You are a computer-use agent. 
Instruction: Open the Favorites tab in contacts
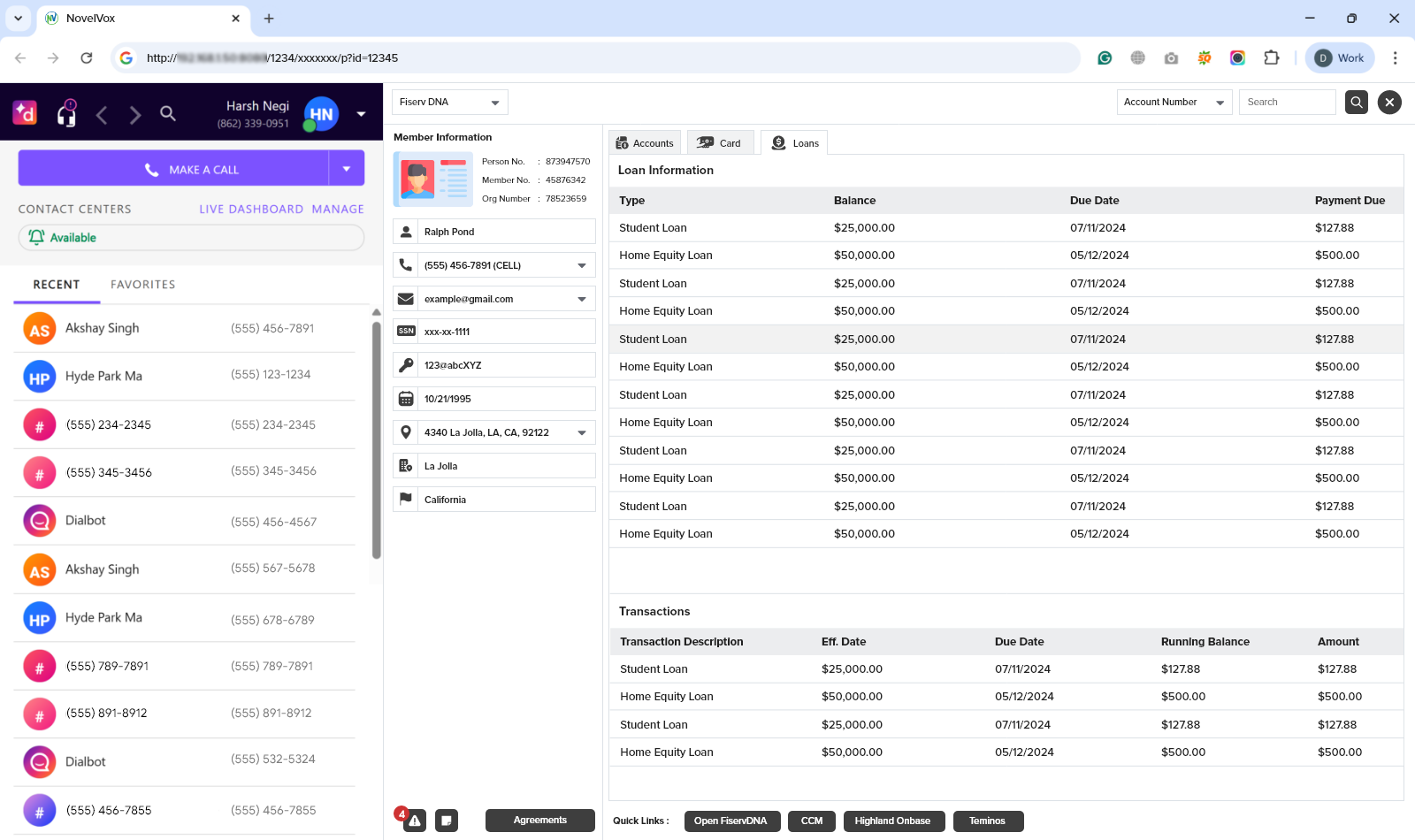tap(141, 284)
